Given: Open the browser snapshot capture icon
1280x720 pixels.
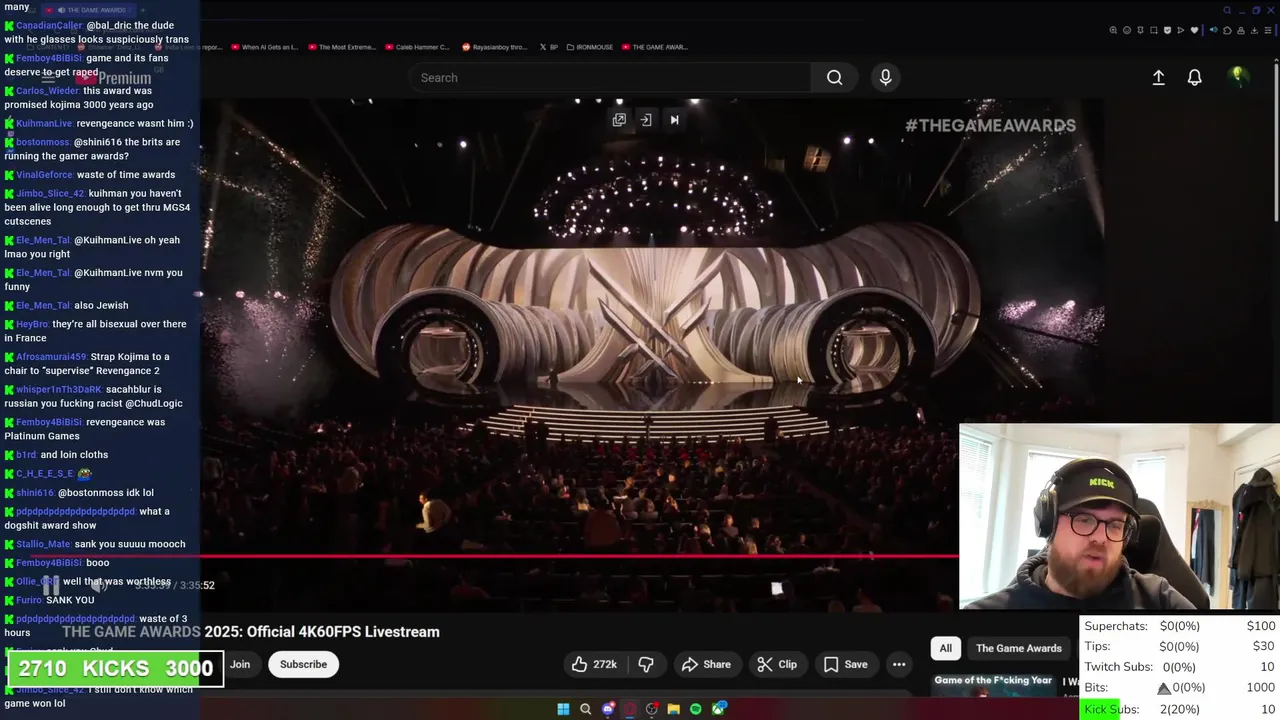Looking at the screenshot, I should click(1154, 30).
